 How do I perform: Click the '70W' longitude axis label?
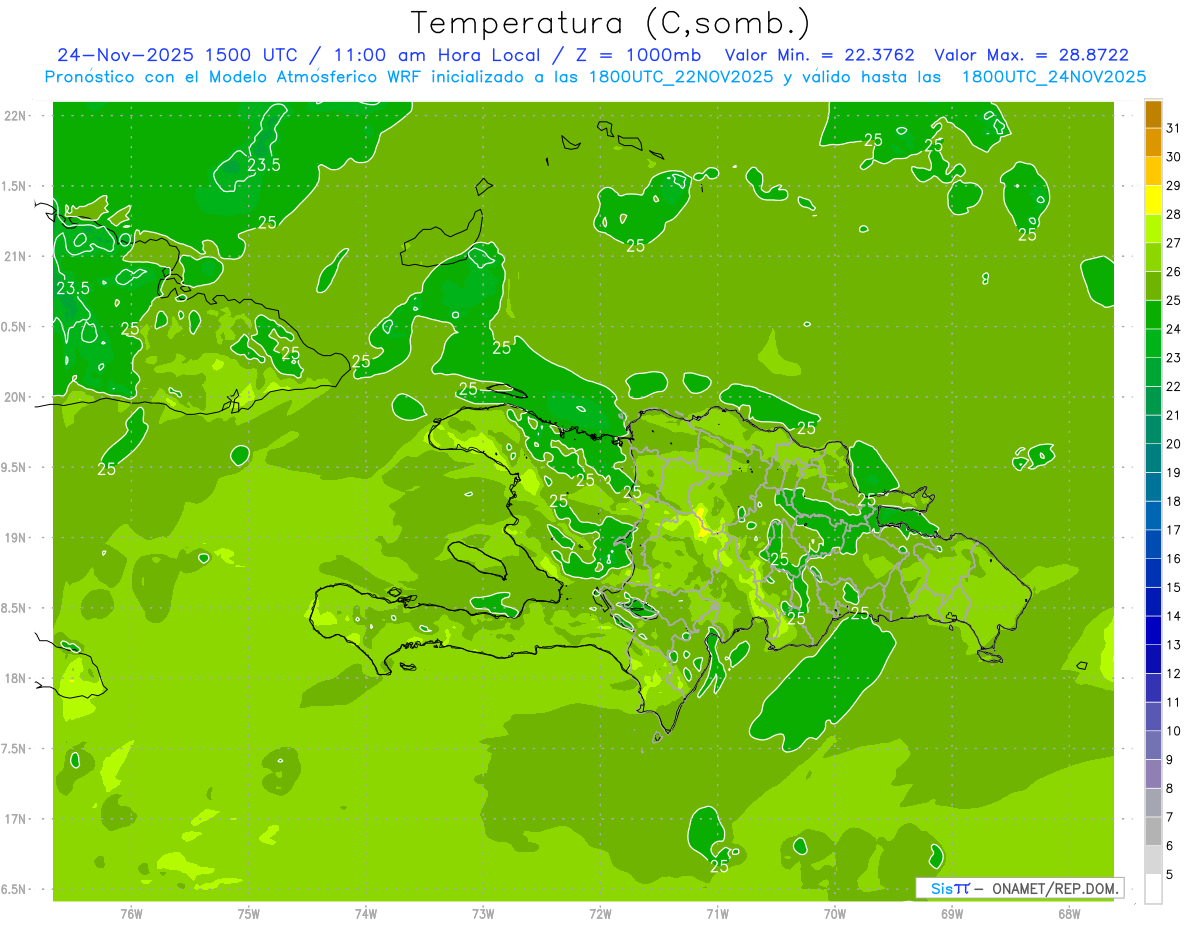click(x=835, y=913)
